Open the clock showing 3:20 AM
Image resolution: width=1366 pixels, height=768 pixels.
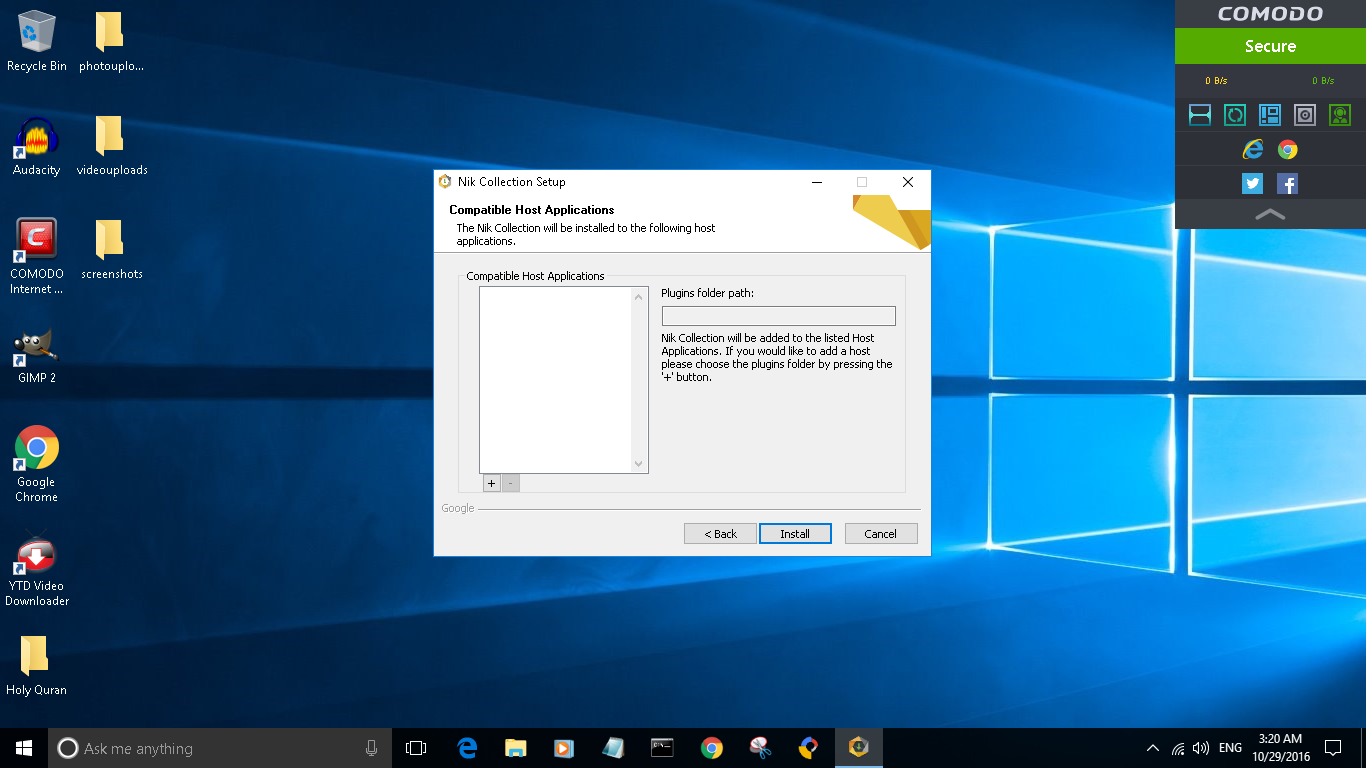pos(1281,748)
